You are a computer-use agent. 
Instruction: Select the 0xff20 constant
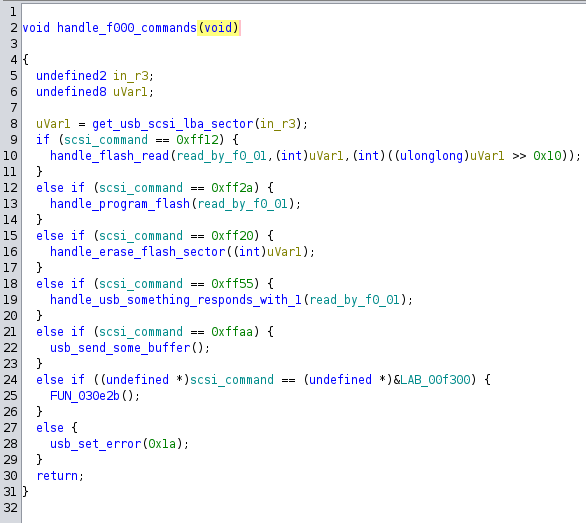coord(232,236)
